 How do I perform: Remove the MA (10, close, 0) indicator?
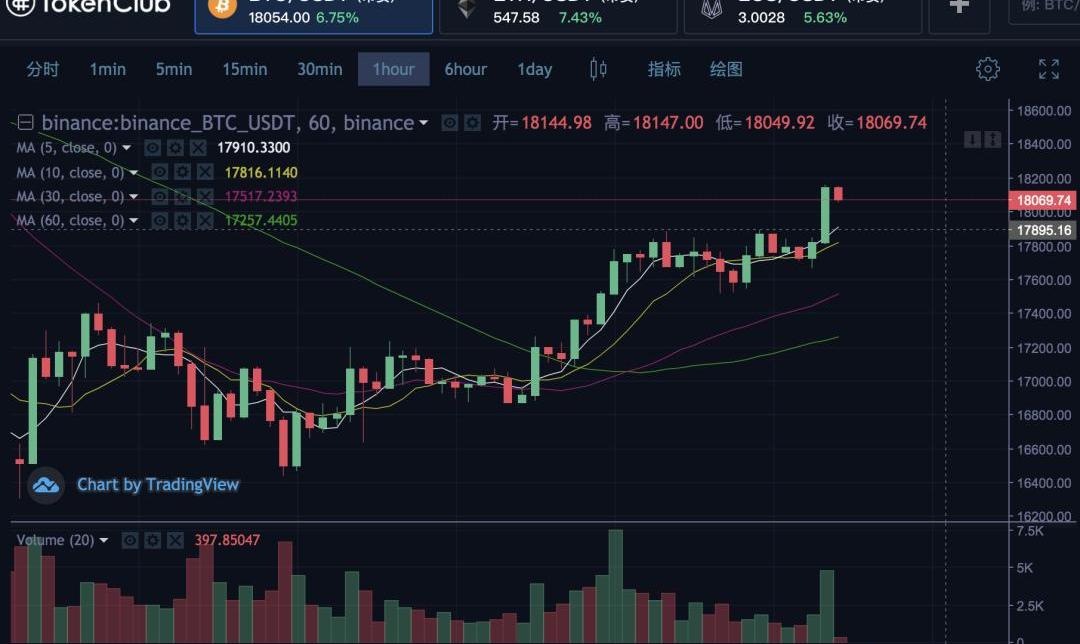[205, 172]
